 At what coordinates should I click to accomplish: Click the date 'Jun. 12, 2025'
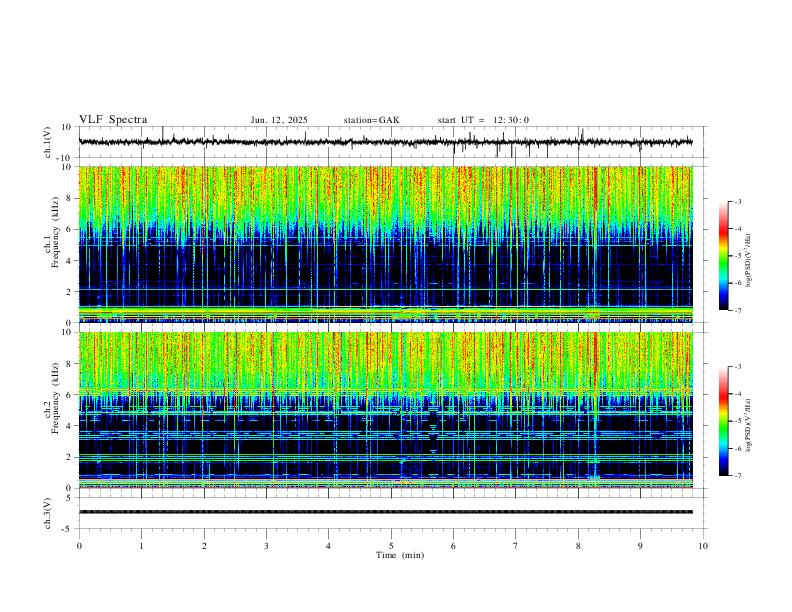pyautogui.click(x=279, y=120)
